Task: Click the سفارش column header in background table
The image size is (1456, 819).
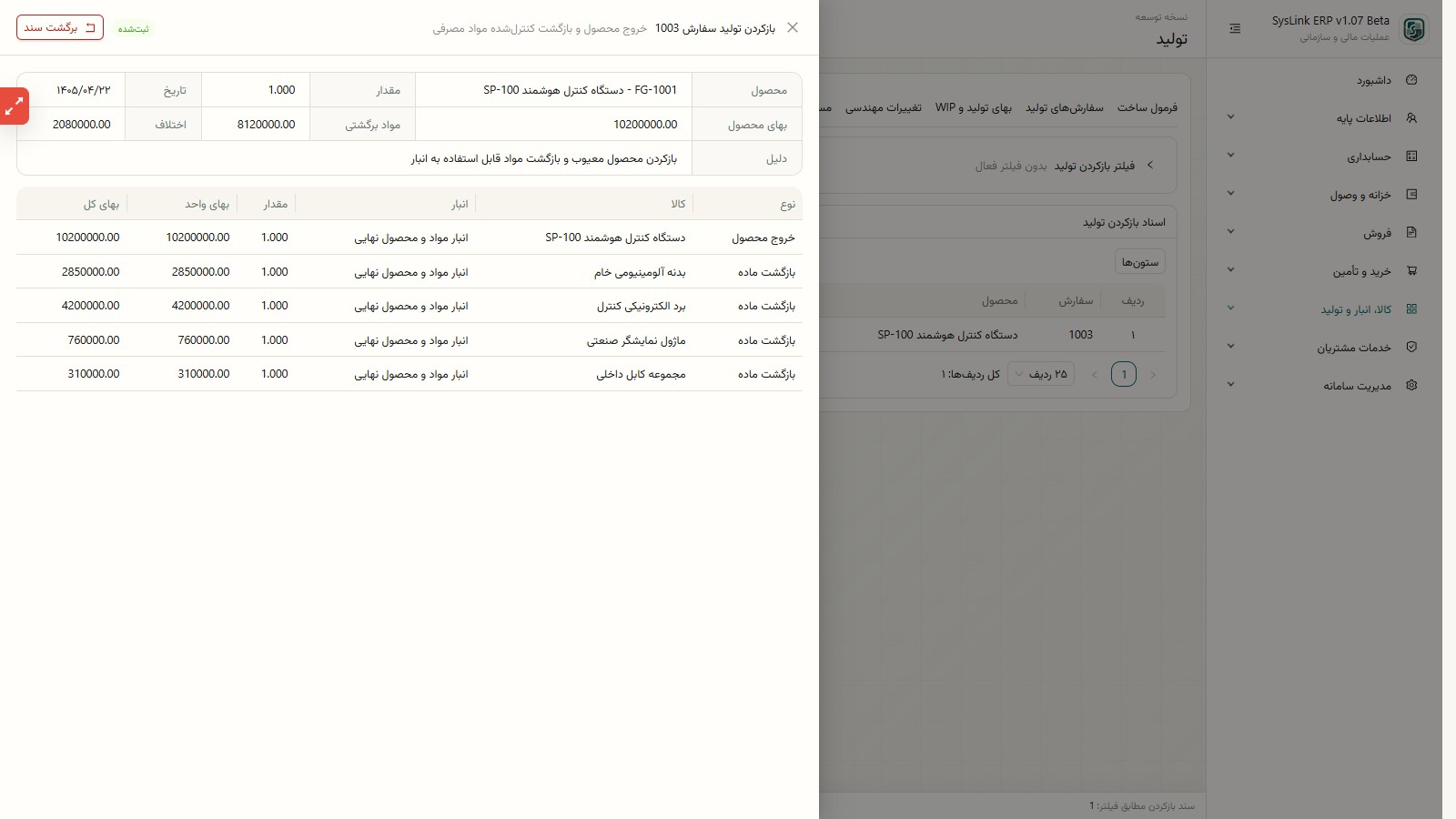Action: pos(1075,300)
